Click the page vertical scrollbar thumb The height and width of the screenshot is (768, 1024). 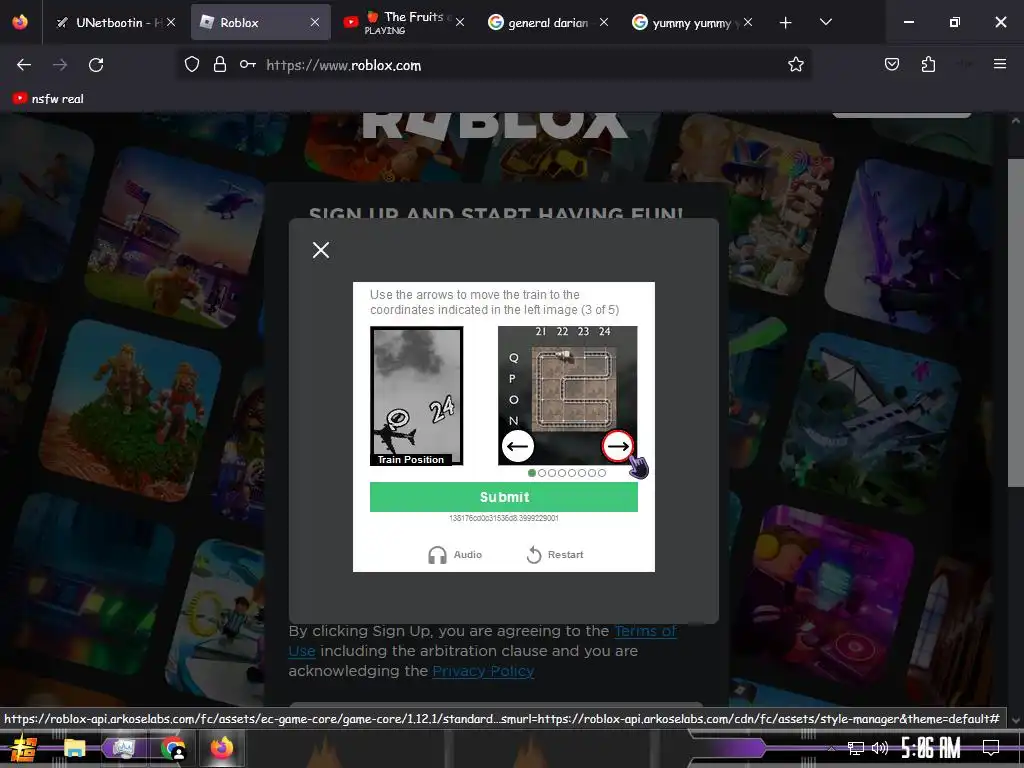(x=1016, y=323)
